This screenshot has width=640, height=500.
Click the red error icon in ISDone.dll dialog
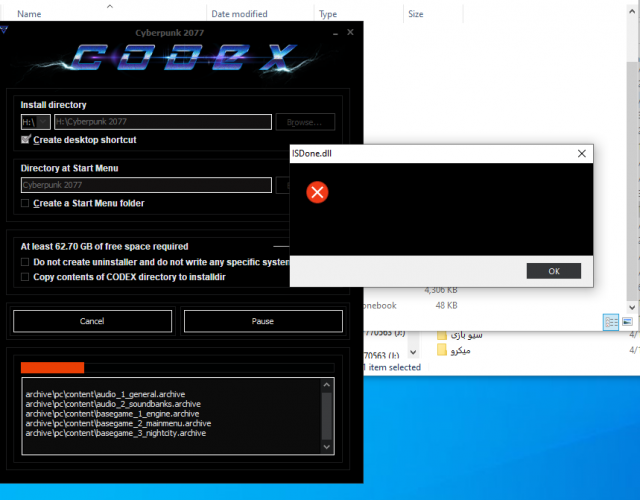317,192
